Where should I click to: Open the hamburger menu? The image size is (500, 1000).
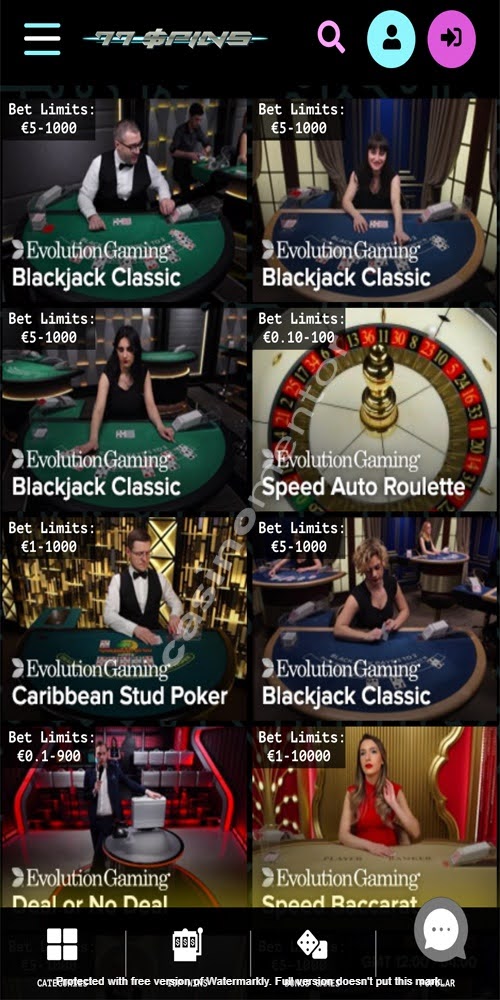pyautogui.click(x=42, y=39)
